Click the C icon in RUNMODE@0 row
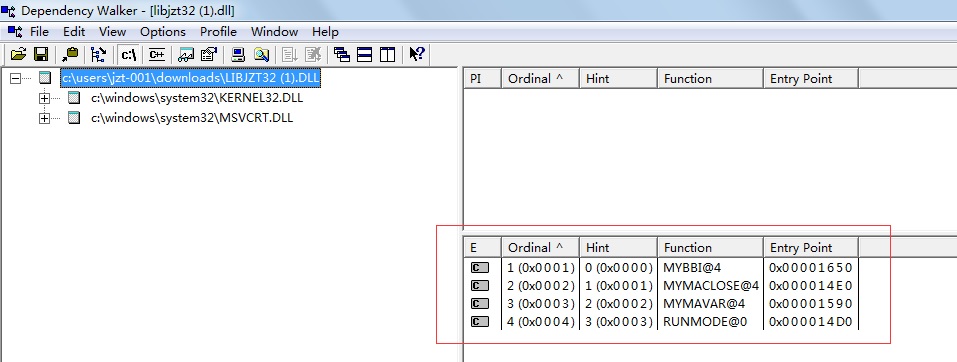Viewport: 957px width, 362px height. click(x=480, y=322)
